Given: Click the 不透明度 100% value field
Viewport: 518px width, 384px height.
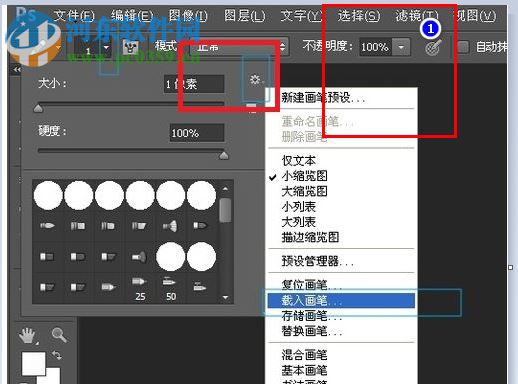Looking at the screenshot, I should coord(375,47).
